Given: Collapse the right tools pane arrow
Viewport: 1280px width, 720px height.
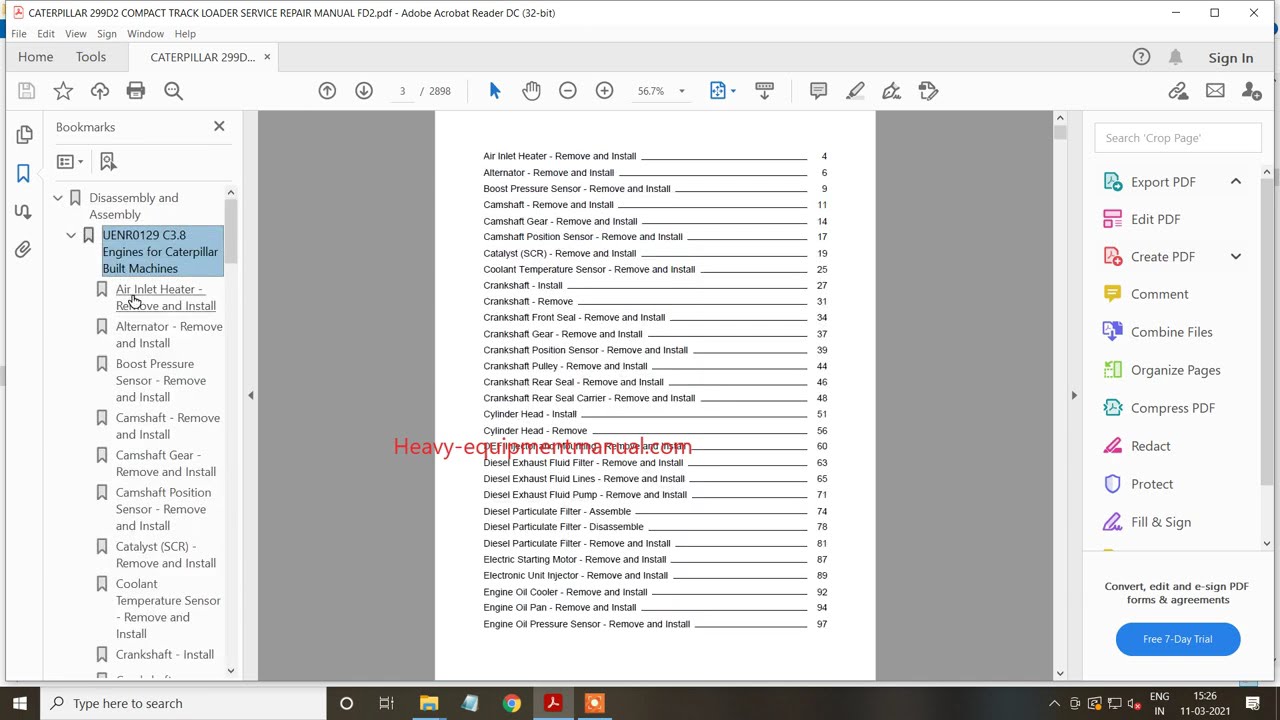Looking at the screenshot, I should pyautogui.click(x=1074, y=396).
